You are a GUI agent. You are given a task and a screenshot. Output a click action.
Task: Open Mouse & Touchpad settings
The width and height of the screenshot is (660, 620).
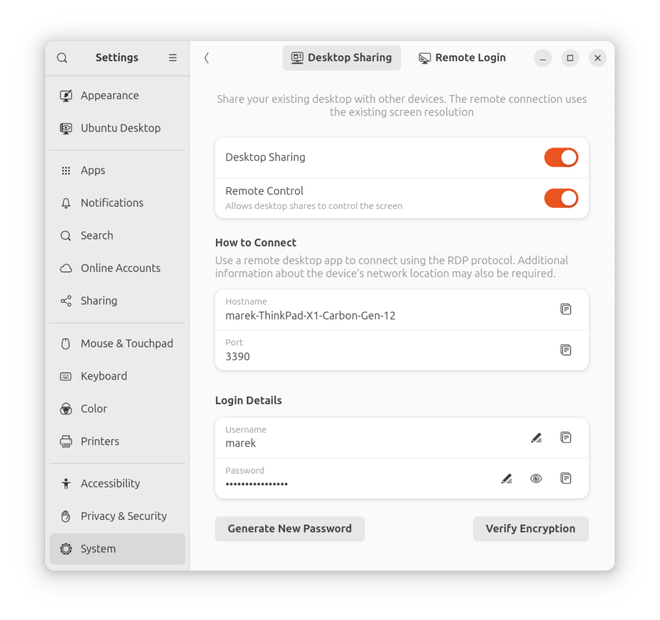click(x=117, y=343)
